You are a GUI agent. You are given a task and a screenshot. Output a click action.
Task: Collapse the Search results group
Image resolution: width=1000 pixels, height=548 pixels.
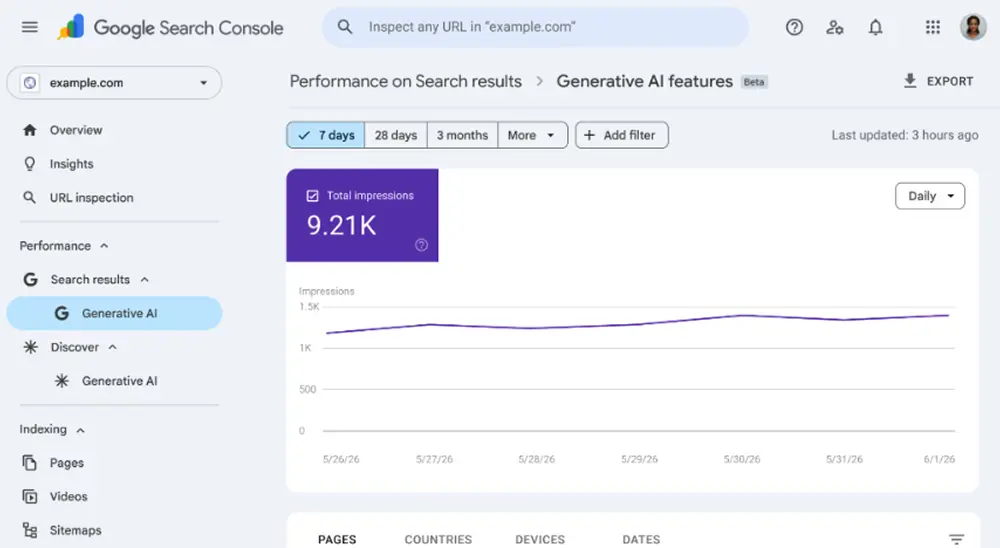click(x=145, y=279)
